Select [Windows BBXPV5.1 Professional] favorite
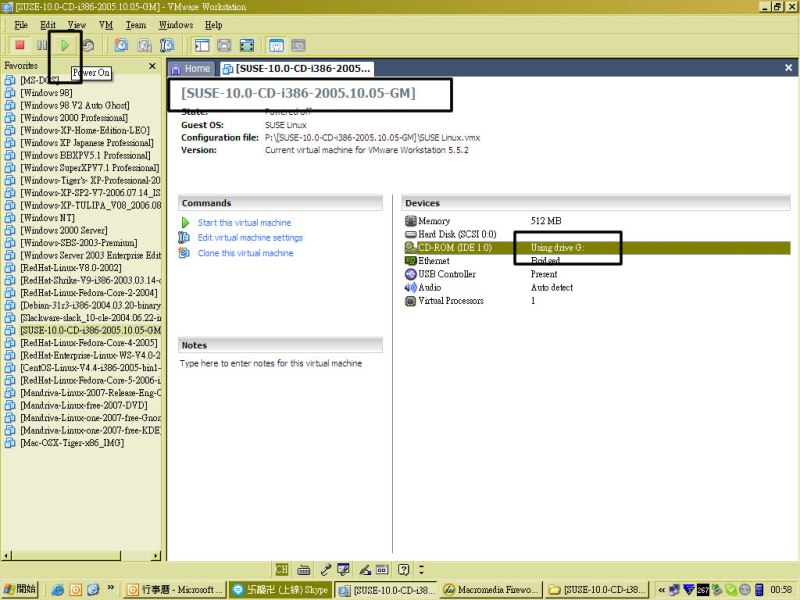Image resolution: width=800 pixels, height=600 pixels. [85, 156]
